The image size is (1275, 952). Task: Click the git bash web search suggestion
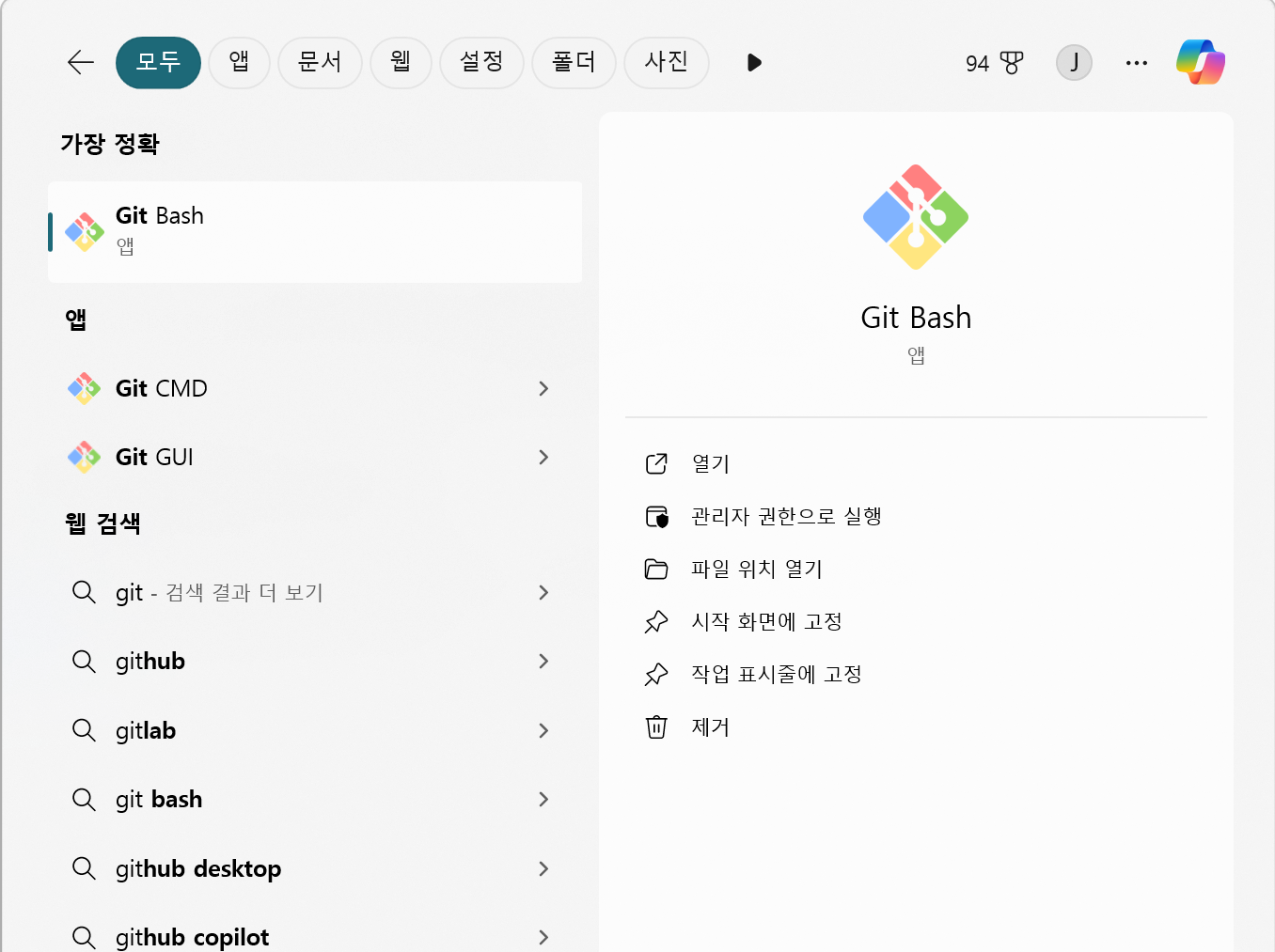pos(315,799)
